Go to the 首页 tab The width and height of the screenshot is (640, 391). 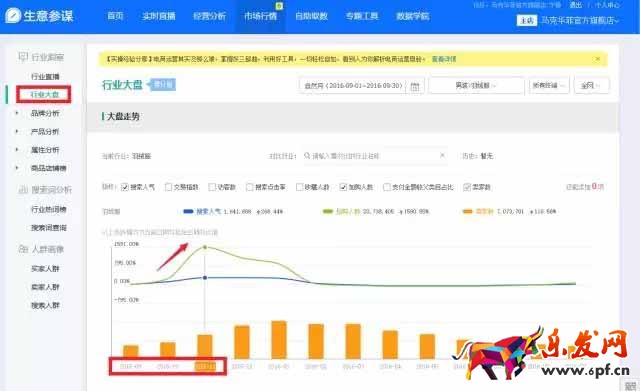[x=115, y=16]
